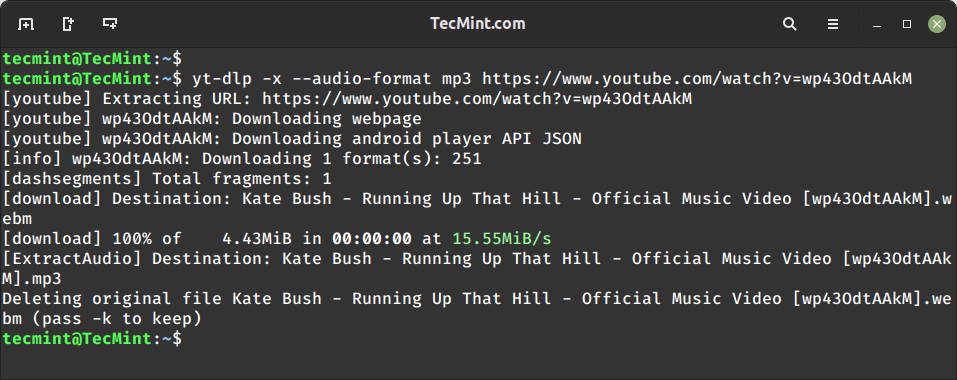Click the [dashsegments] Total fragments line
This screenshot has height=380, width=957.
click(x=167, y=179)
